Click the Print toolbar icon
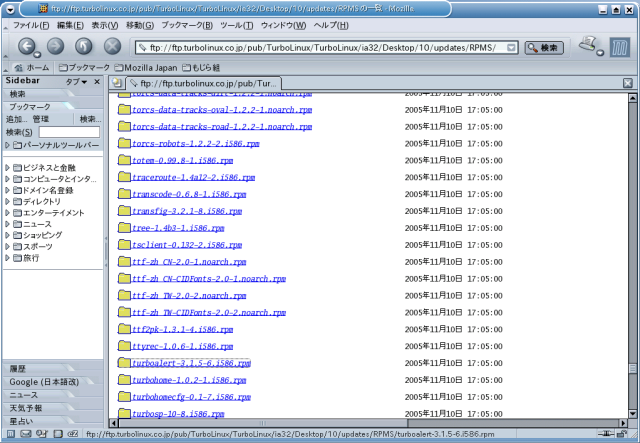The image size is (640, 443). (588, 44)
